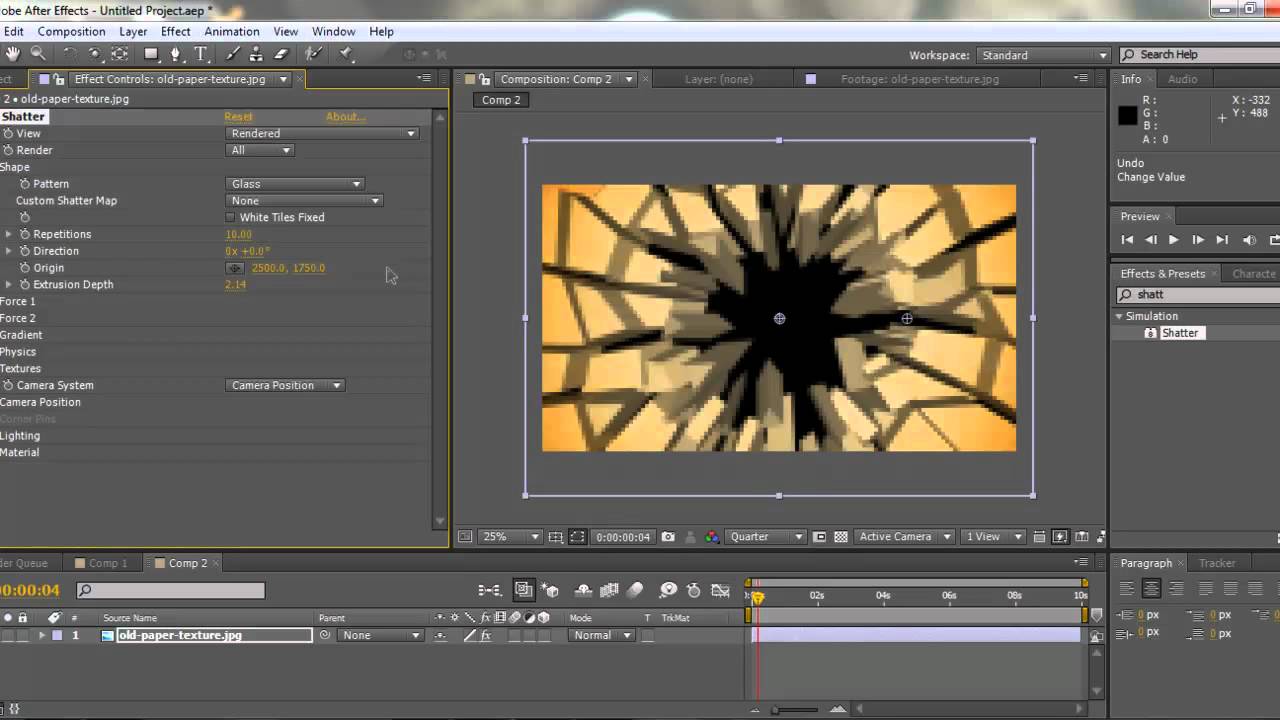This screenshot has height=720, width=1280.
Task: Toggle Repetitions stopwatch keyframe
Action: pyautogui.click(x=25, y=234)
